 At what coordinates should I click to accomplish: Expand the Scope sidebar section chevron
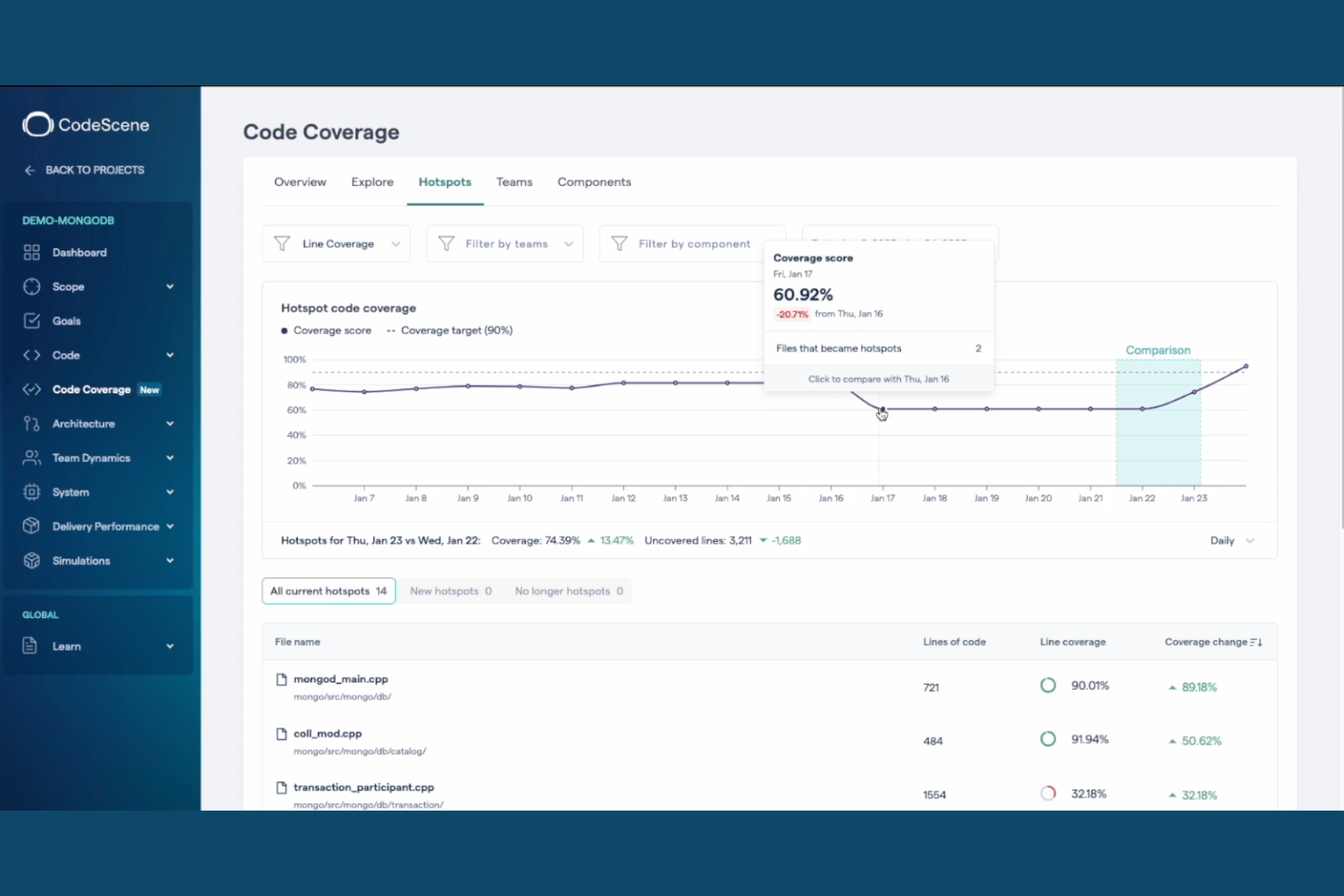tap(170, 287)
